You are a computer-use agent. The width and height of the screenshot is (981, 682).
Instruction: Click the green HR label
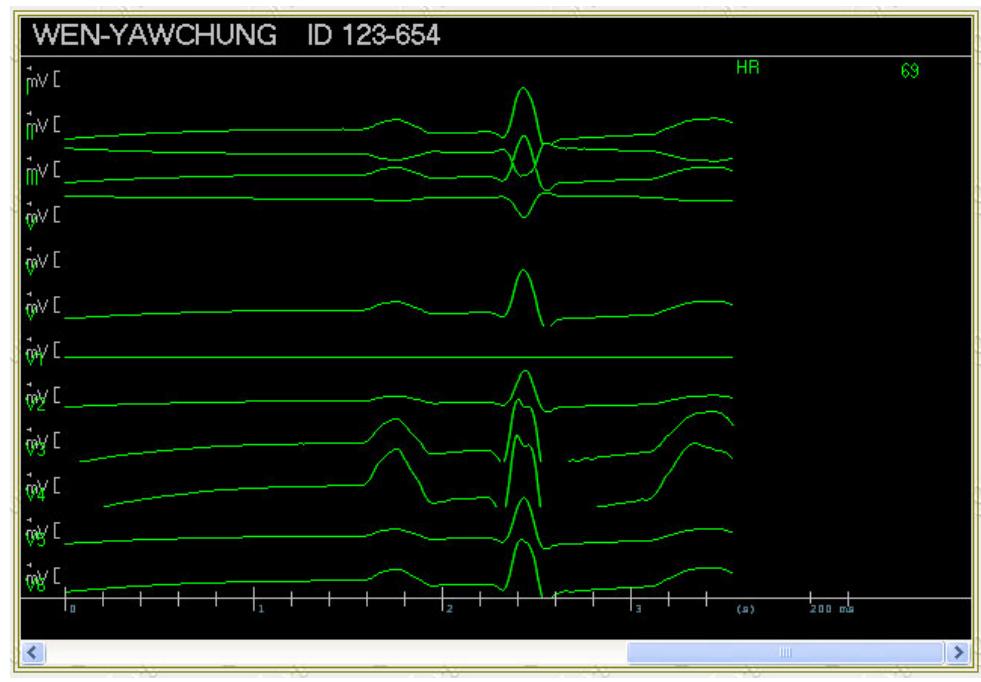tap(748, 68)
